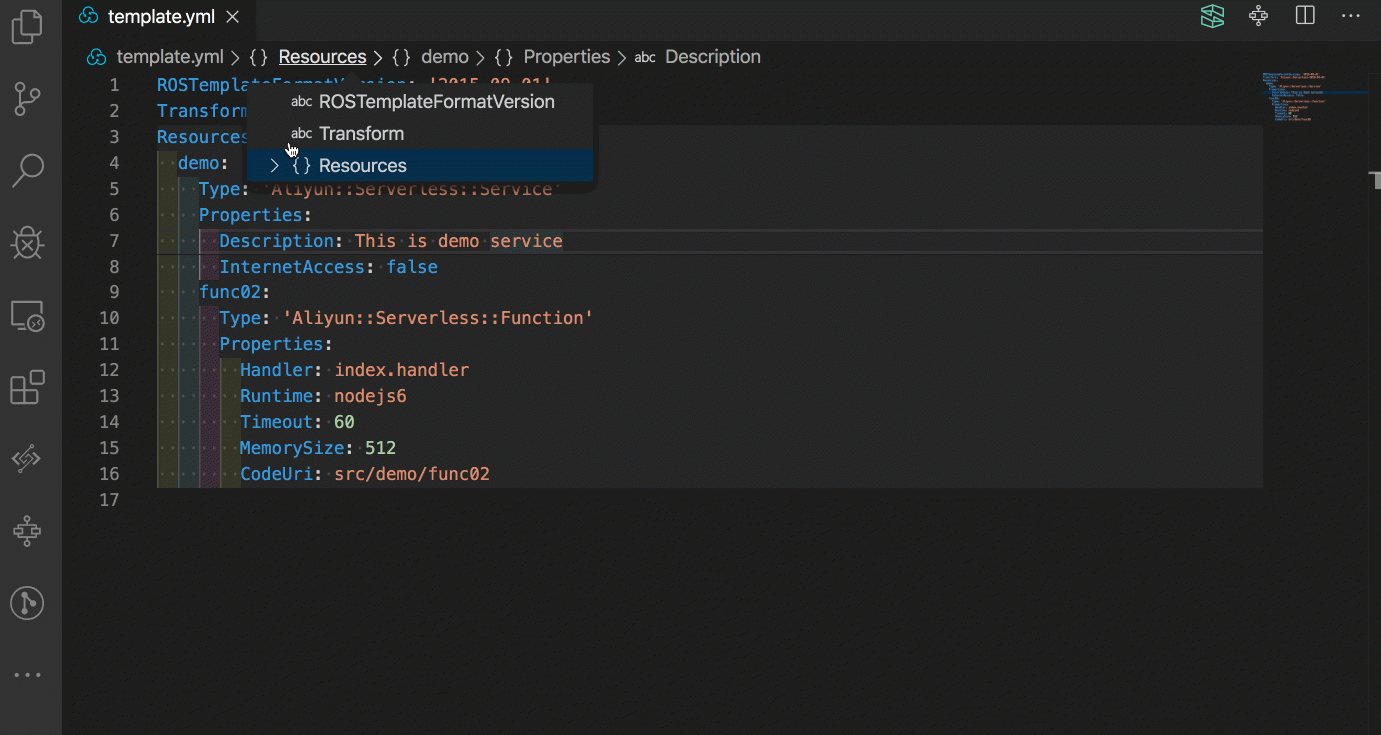Click Resources in the breadcrumb
The image size is (1381, 735).
click(322, 57)
